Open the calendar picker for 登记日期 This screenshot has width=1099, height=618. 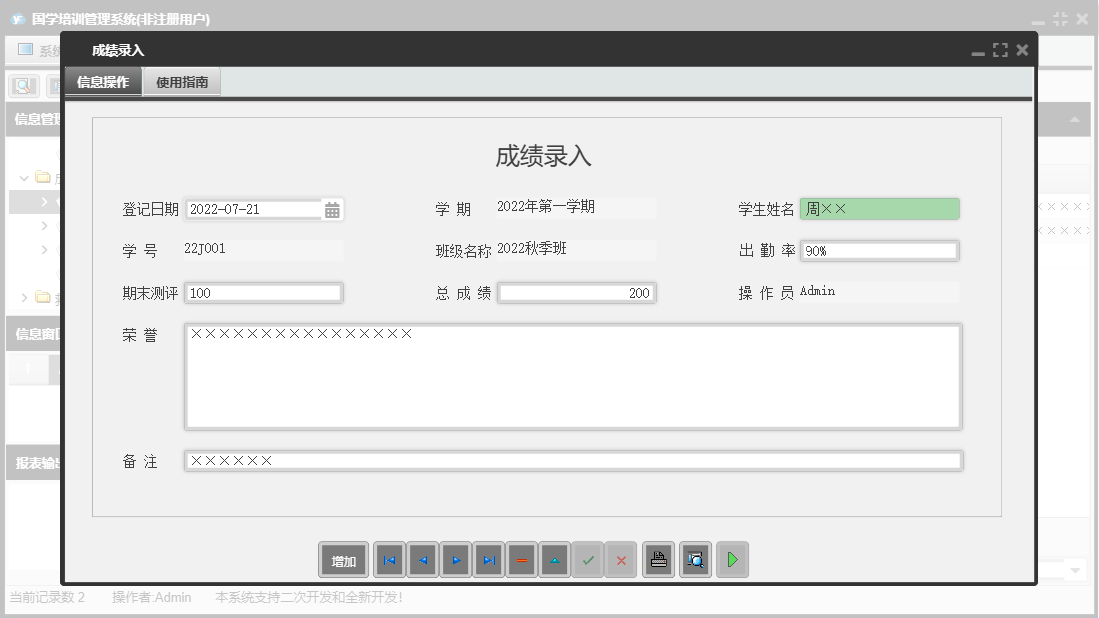[x=331, y=209]
